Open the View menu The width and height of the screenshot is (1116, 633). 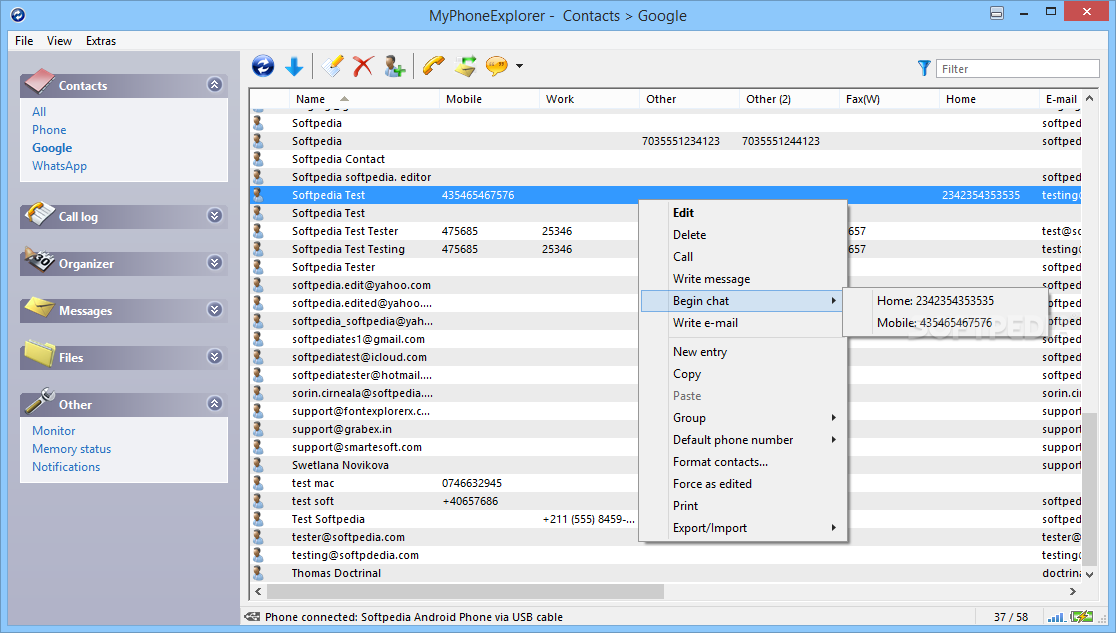(x=59, y=41)
